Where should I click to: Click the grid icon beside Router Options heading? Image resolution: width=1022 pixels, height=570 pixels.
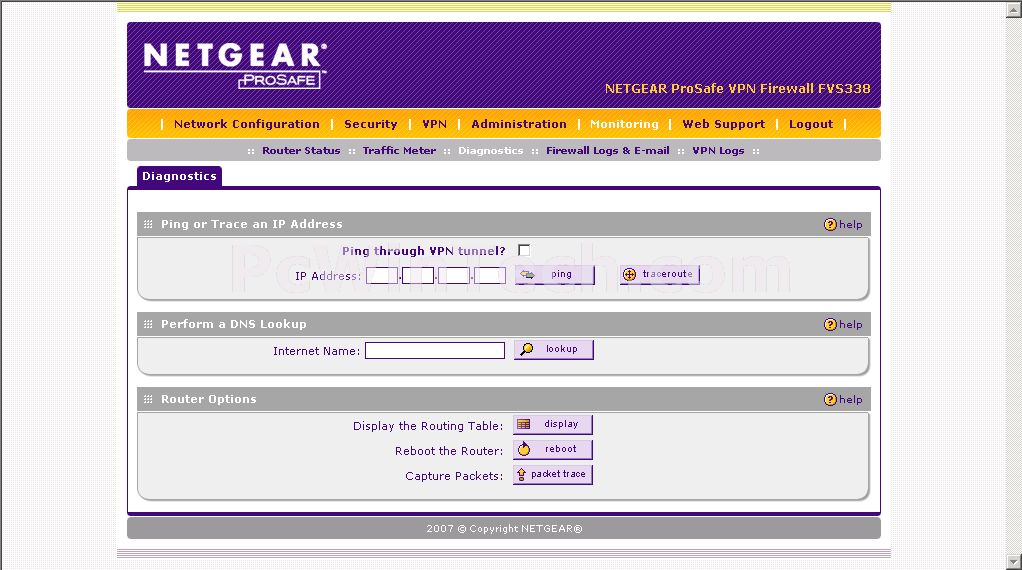click(148, 399)
